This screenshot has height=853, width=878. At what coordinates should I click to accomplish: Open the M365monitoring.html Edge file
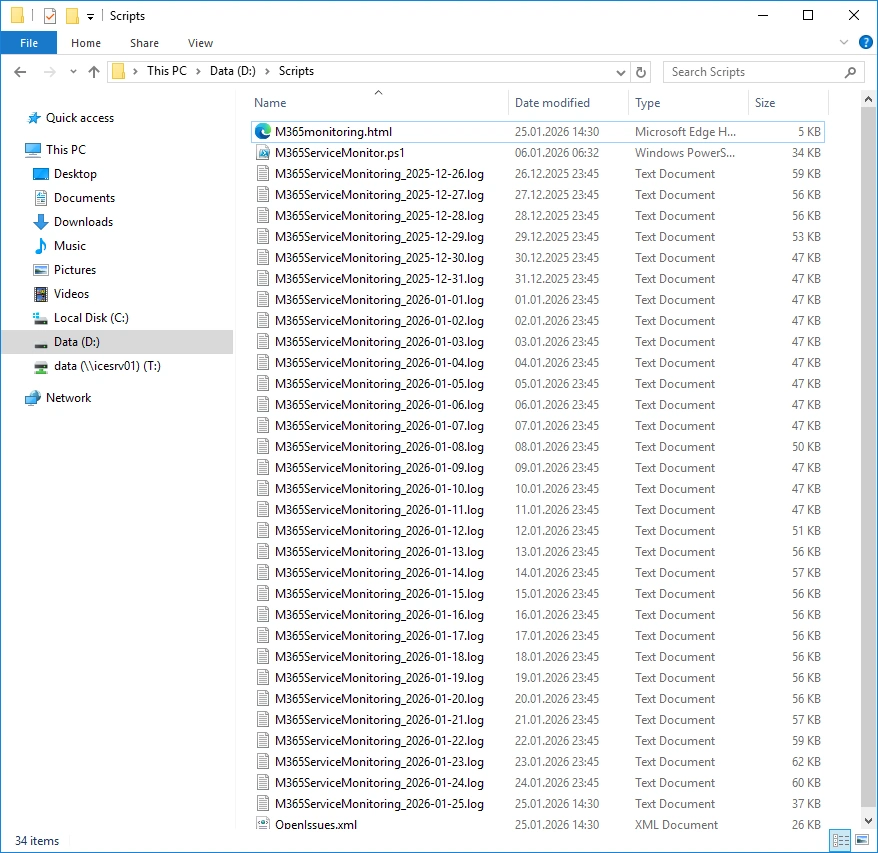(x=333, y=131)
